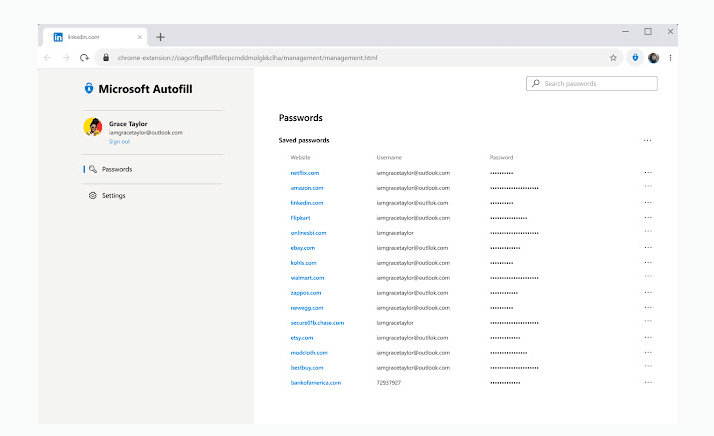Image resolution: width=714 pixels, height=436 pixels.
Task: Open more options for zappos.com row
Action: pyautogui.click(x=648, y=292)
